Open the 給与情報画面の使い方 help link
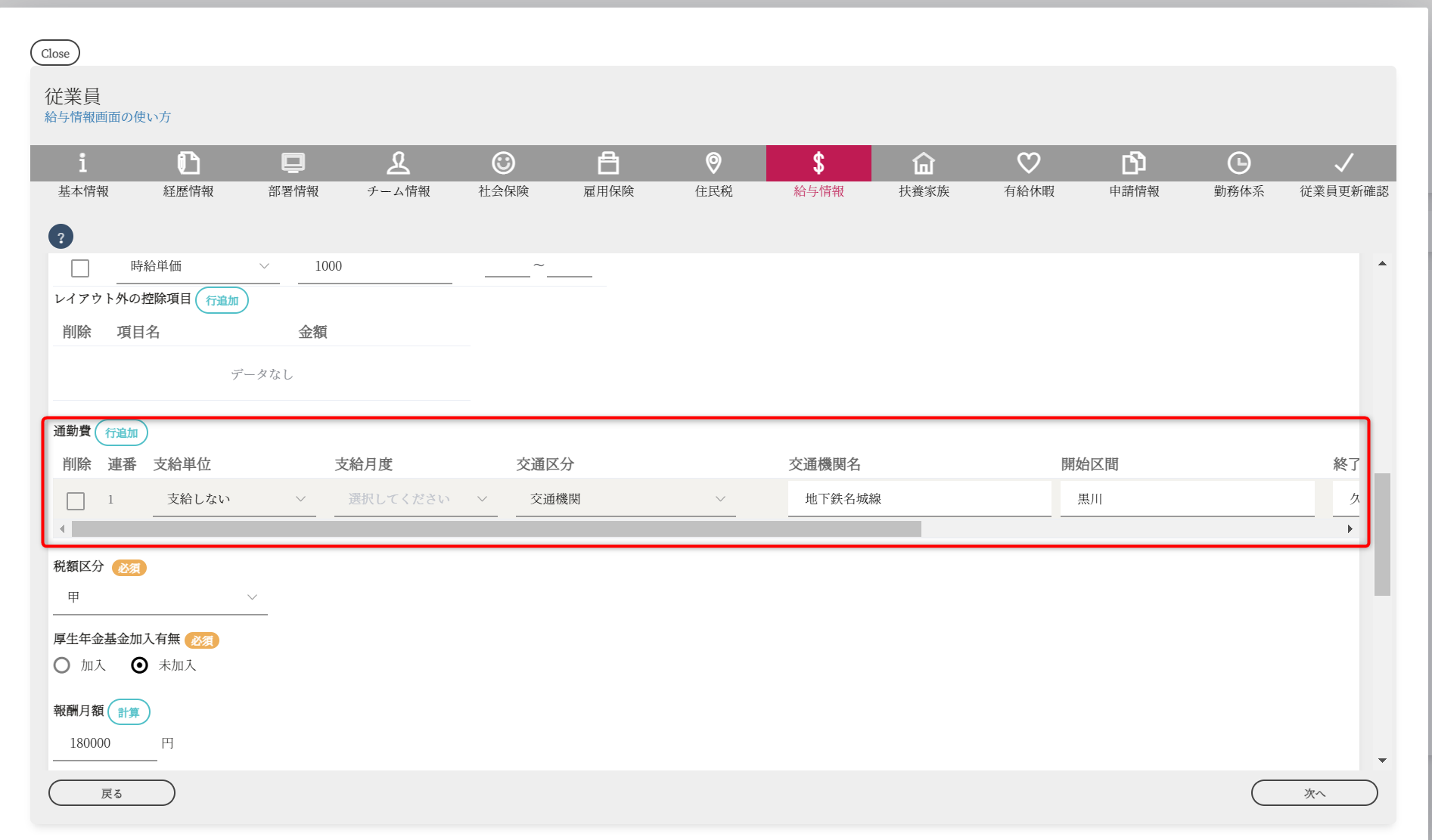 [x=107, y=117]
